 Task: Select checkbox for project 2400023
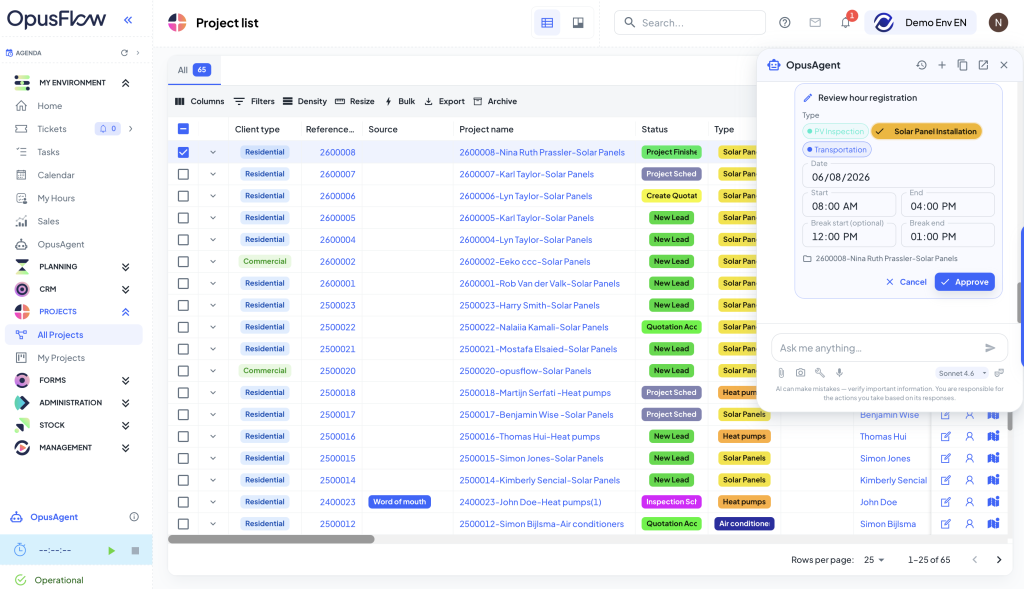(184, 502)
